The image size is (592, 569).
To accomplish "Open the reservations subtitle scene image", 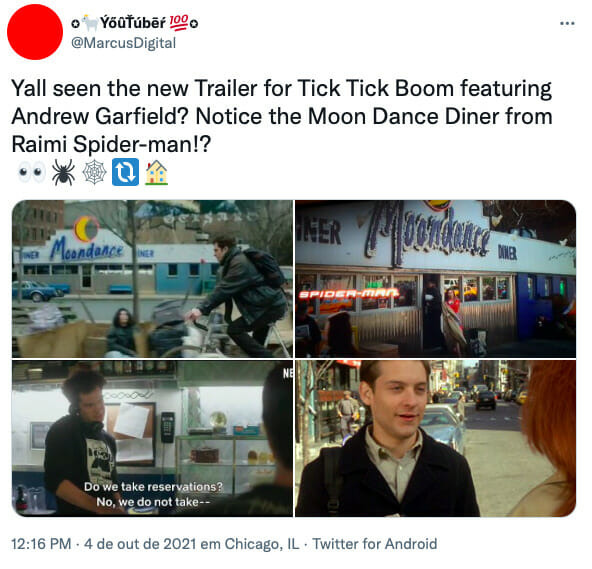I will tap(152, 438).
